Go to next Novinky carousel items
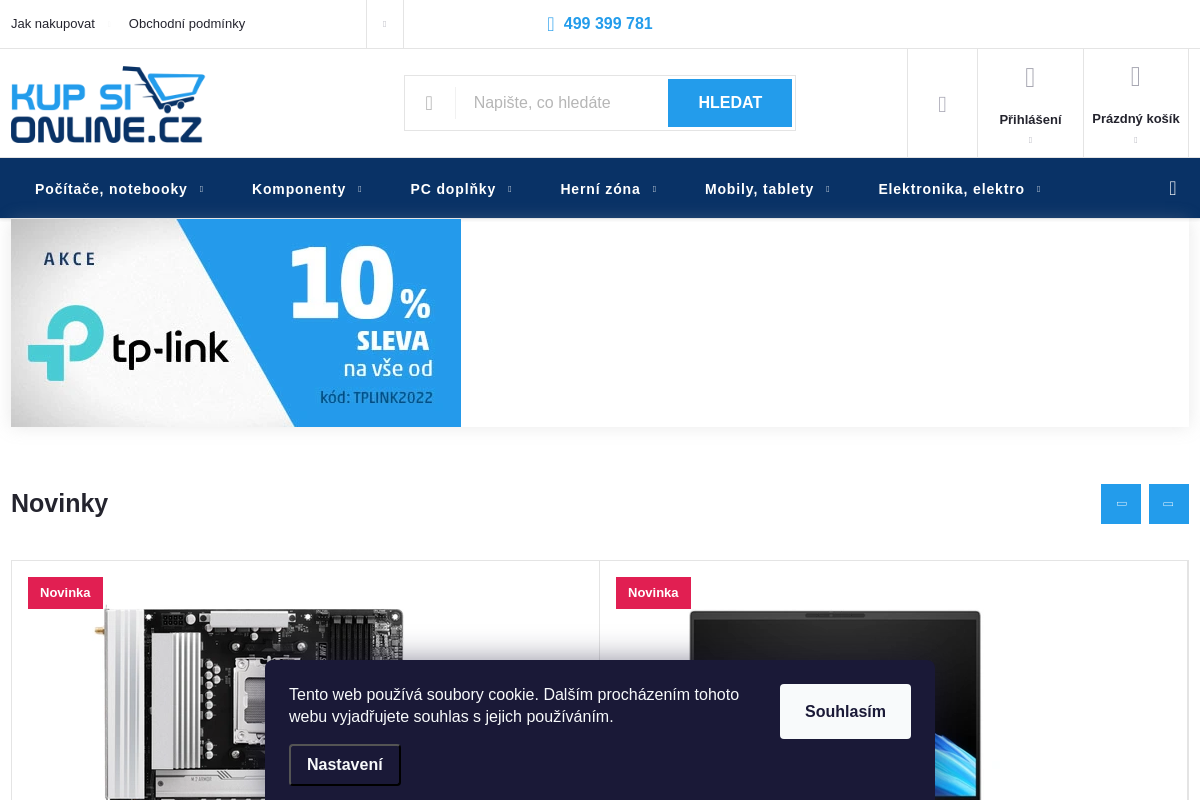Image resolution: width=1200 pixels, height=800 pixels. 1169,504
